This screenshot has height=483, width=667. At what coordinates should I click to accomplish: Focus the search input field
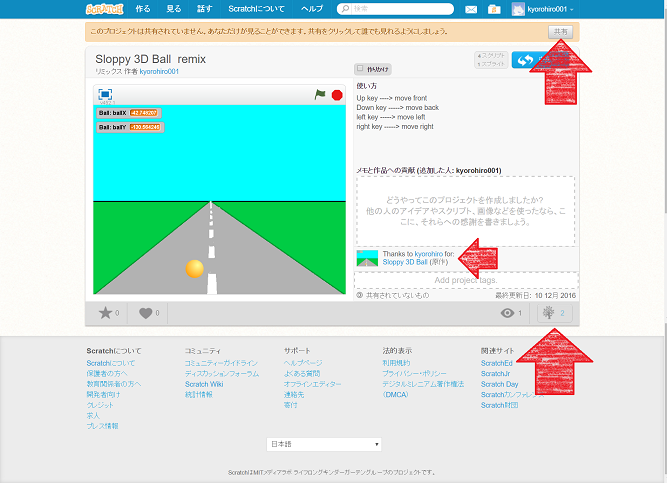[x=402, y=9]
